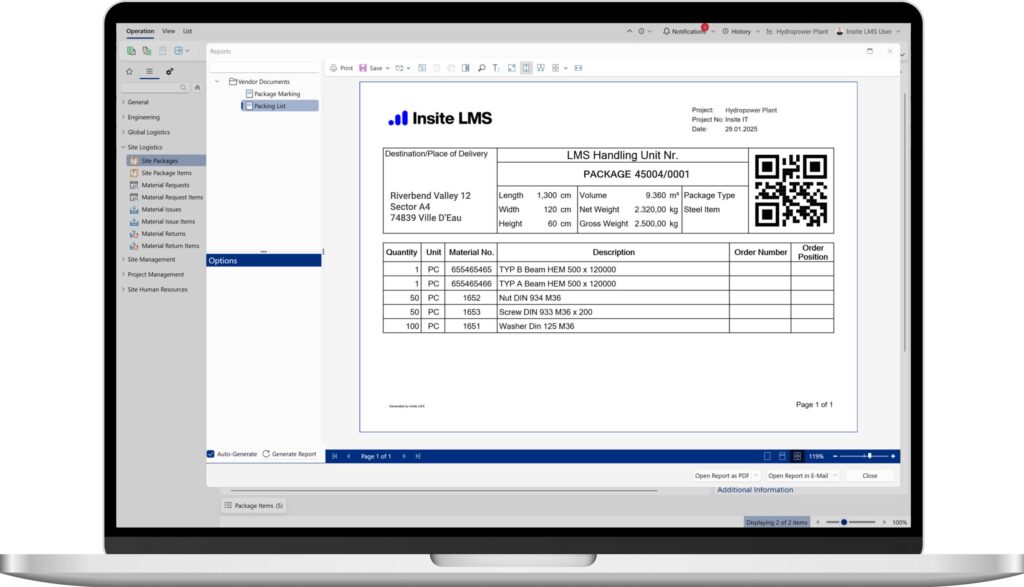Go to next report page arrow

tap(404, 456)
